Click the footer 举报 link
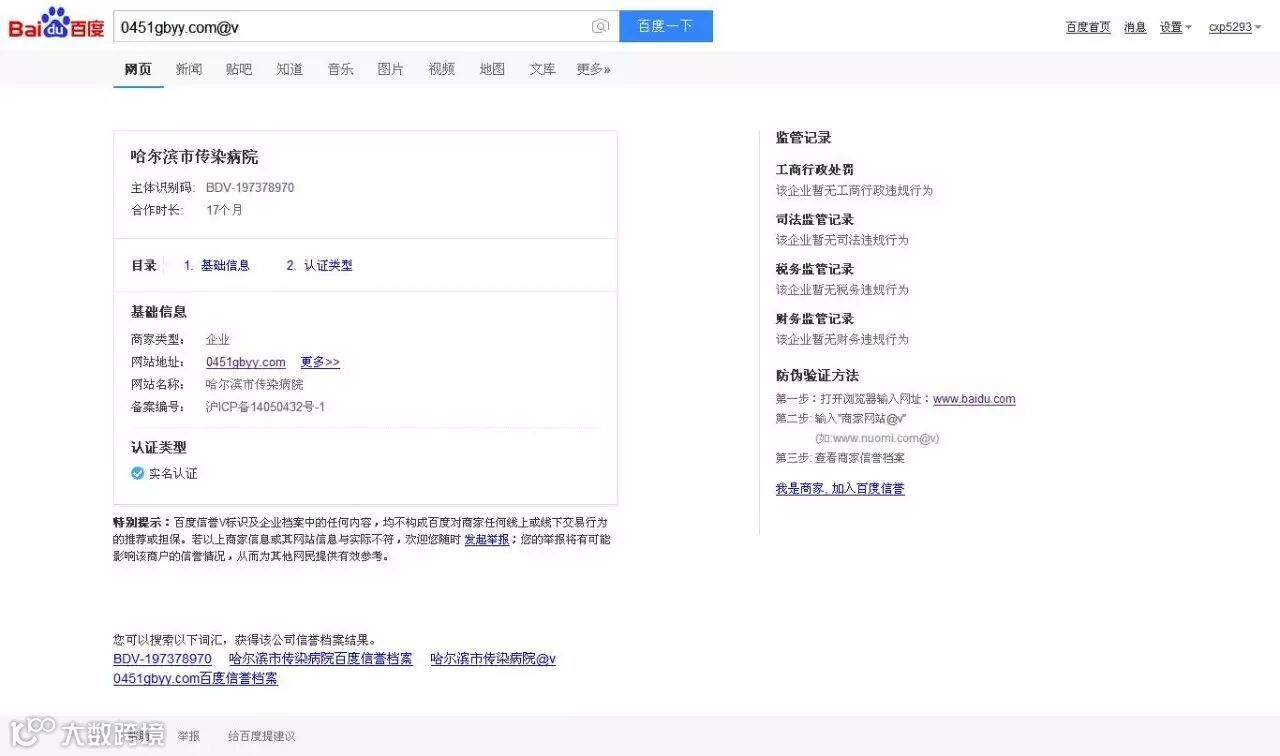Image resolution: width=1280 pixels, height=756 pixels. tap(189, 736)
